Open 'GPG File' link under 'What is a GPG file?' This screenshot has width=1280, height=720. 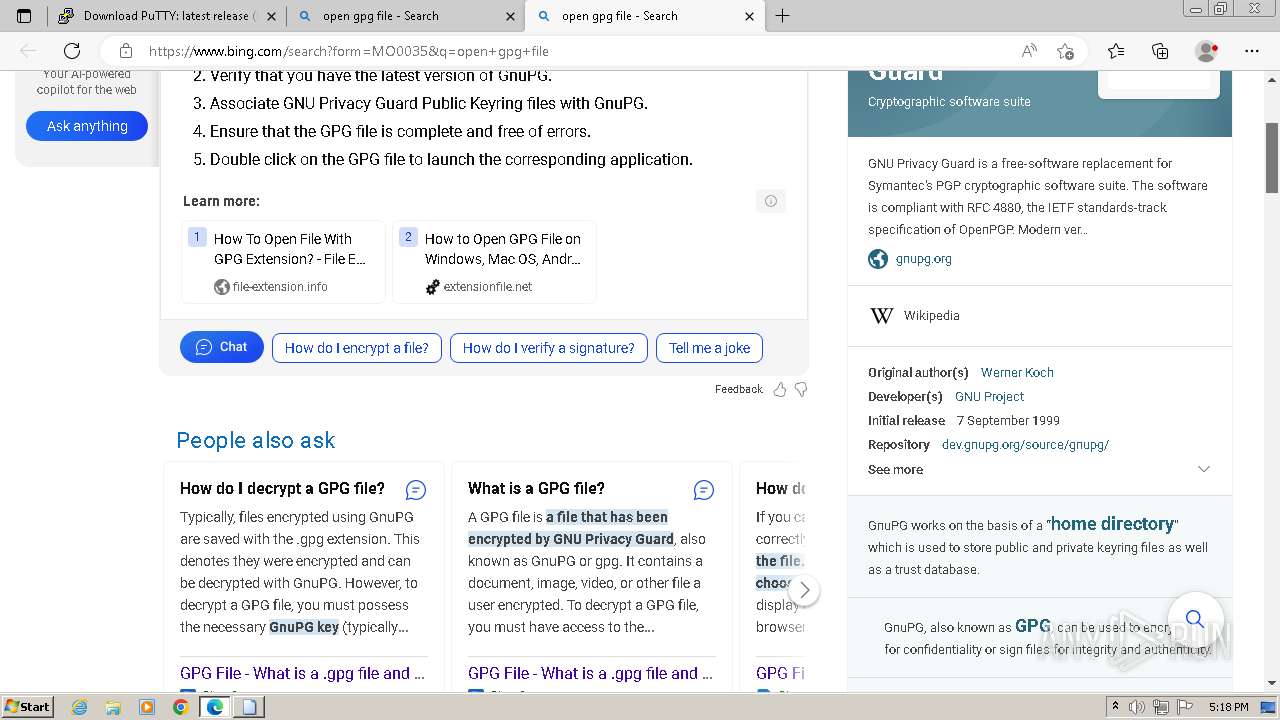(590, 673)
